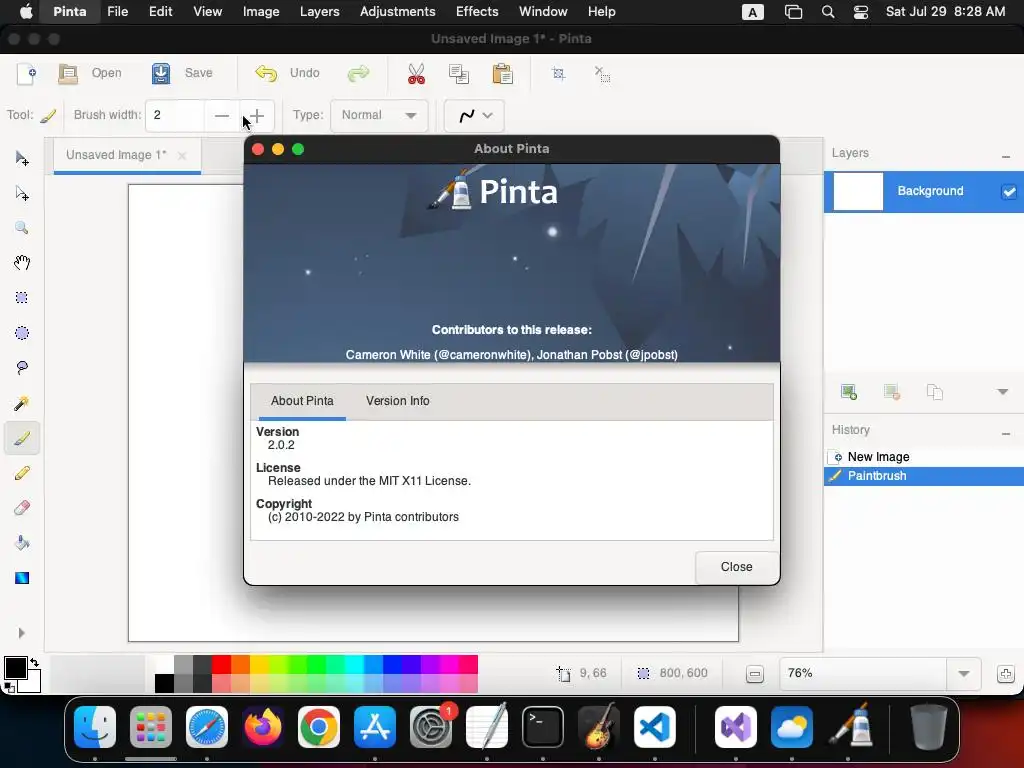Click the zoom 76% input field
1024x768 pixels.
pyautogui.click(x=863, y=674)
